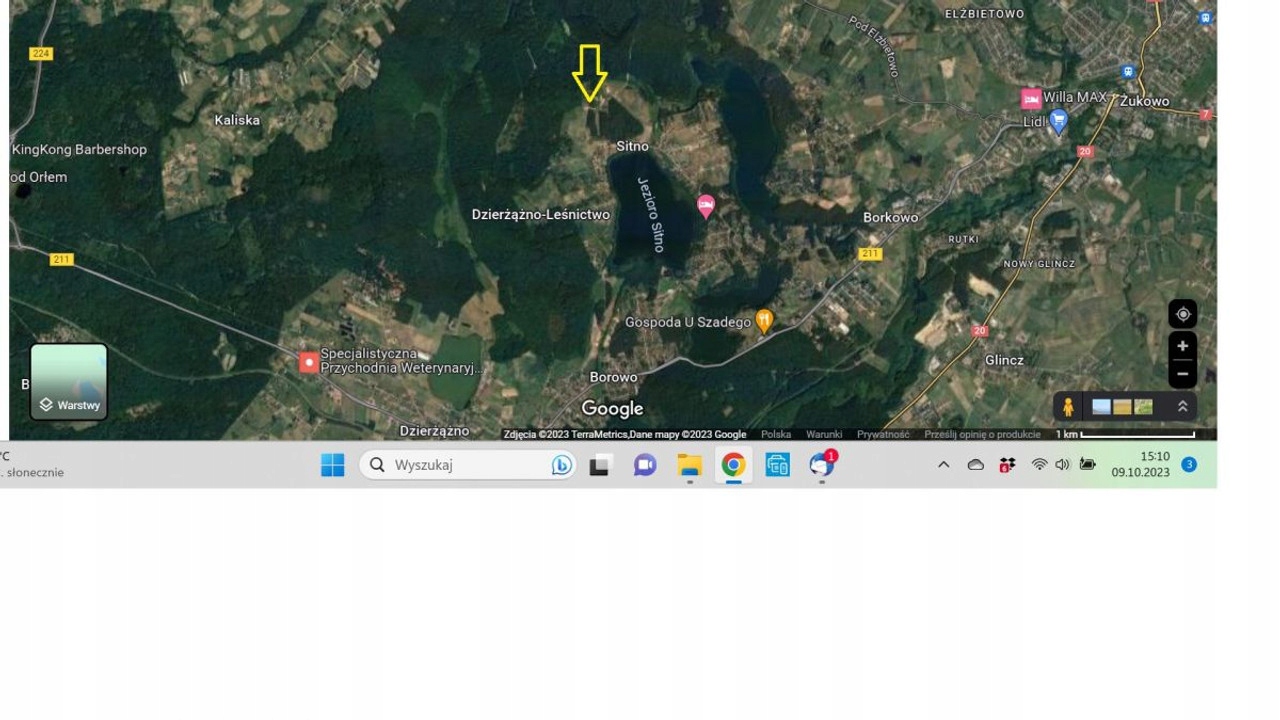This screenshot has height=720, width=1280.
Task: Select the Borowo place label
Action: [614, 377]
